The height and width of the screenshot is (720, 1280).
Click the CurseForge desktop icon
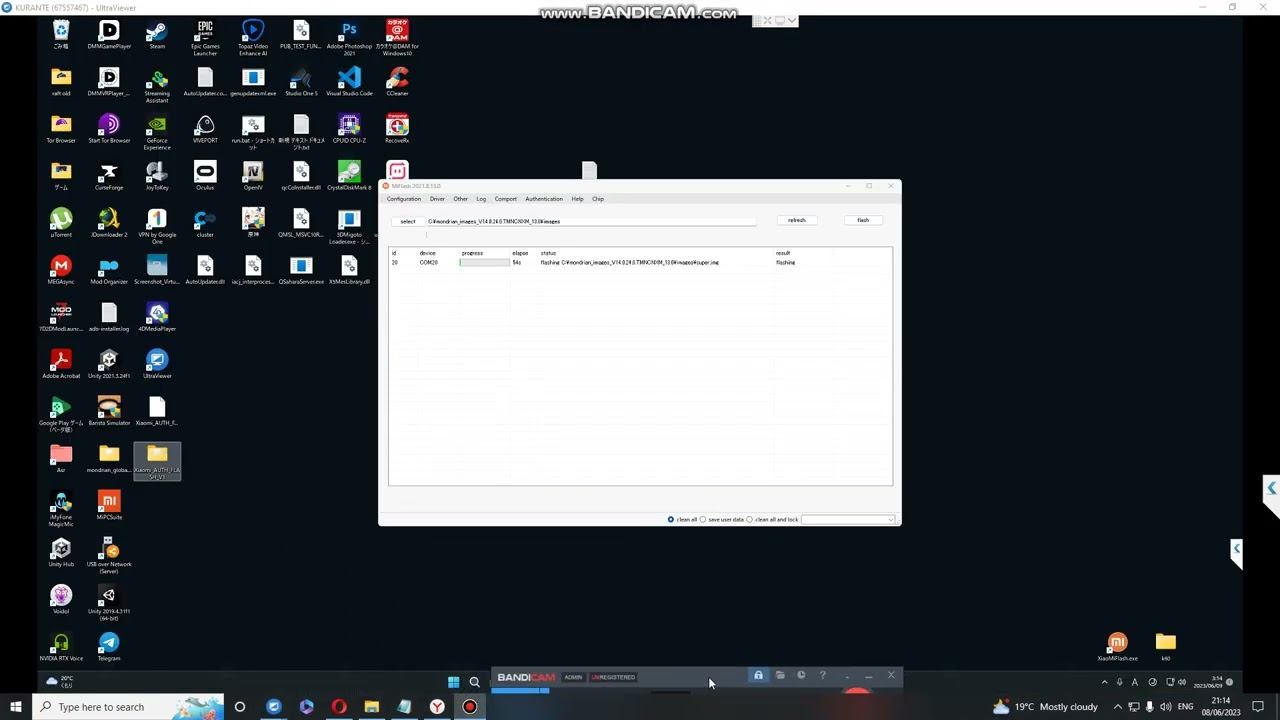click(109, 176)
